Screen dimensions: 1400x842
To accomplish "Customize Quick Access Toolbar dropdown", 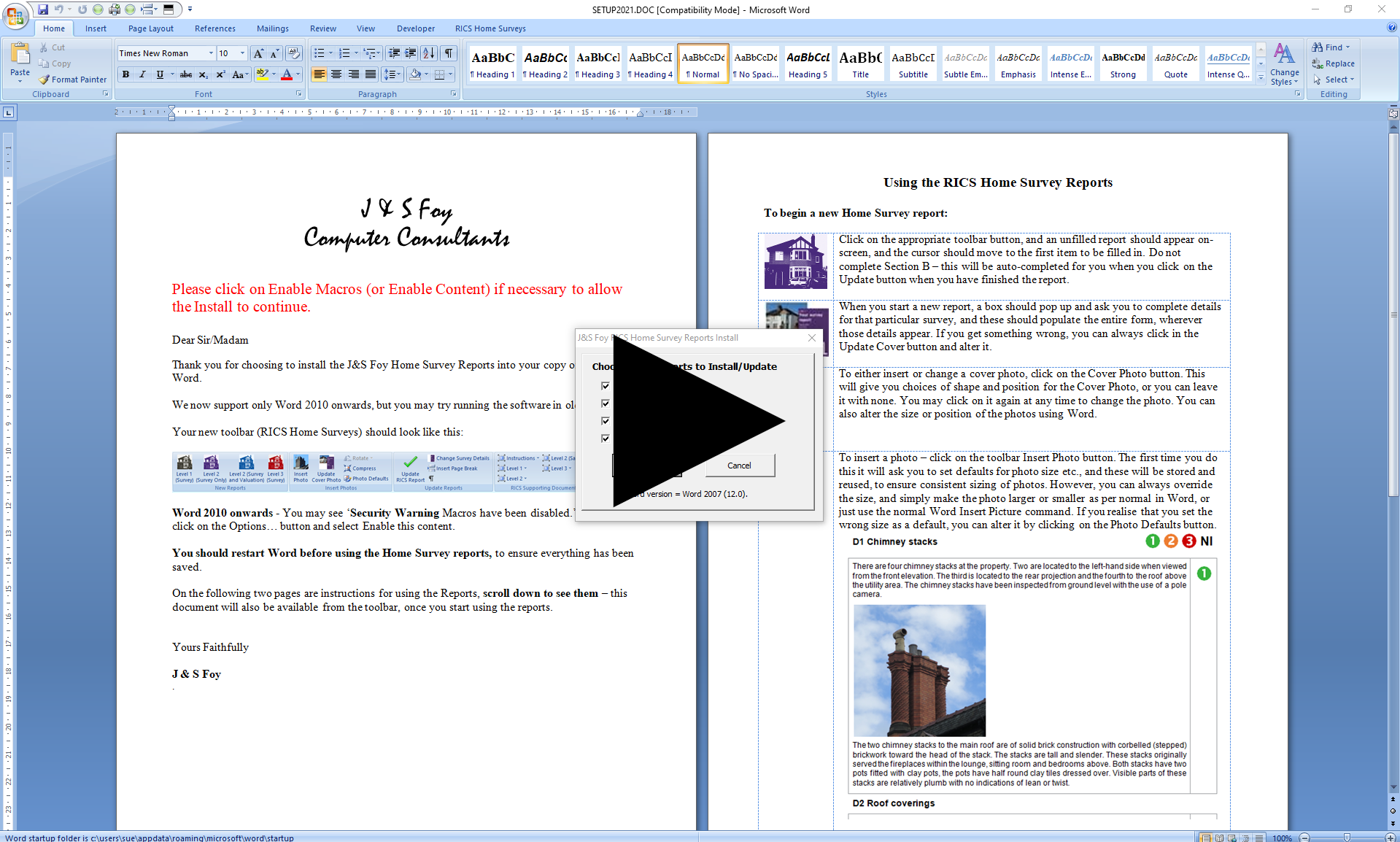I will pos(190,9).
